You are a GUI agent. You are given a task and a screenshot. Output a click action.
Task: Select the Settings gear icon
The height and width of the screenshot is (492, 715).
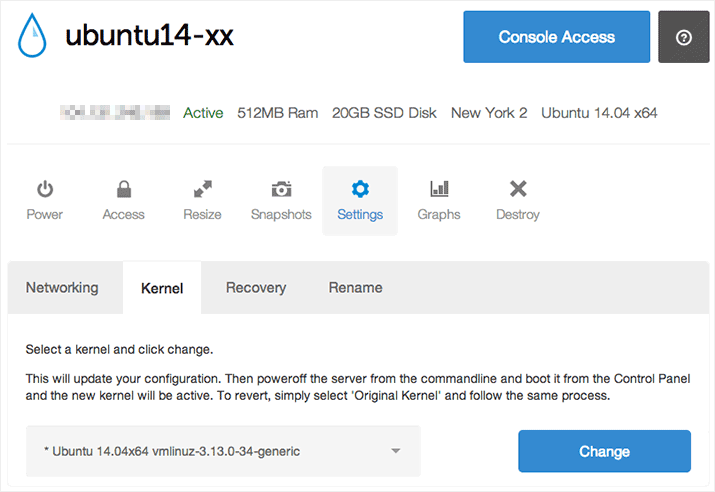(360, 189)
